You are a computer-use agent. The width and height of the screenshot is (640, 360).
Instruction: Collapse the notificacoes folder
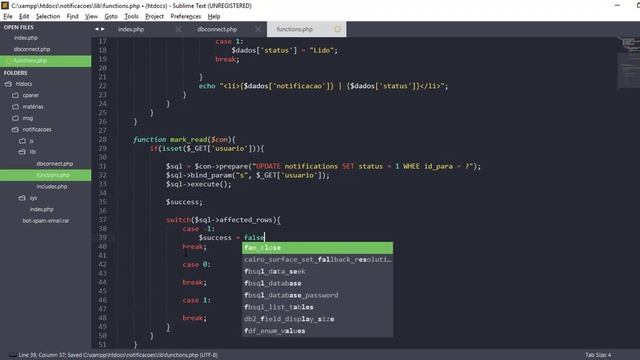[x=16, y=130]
